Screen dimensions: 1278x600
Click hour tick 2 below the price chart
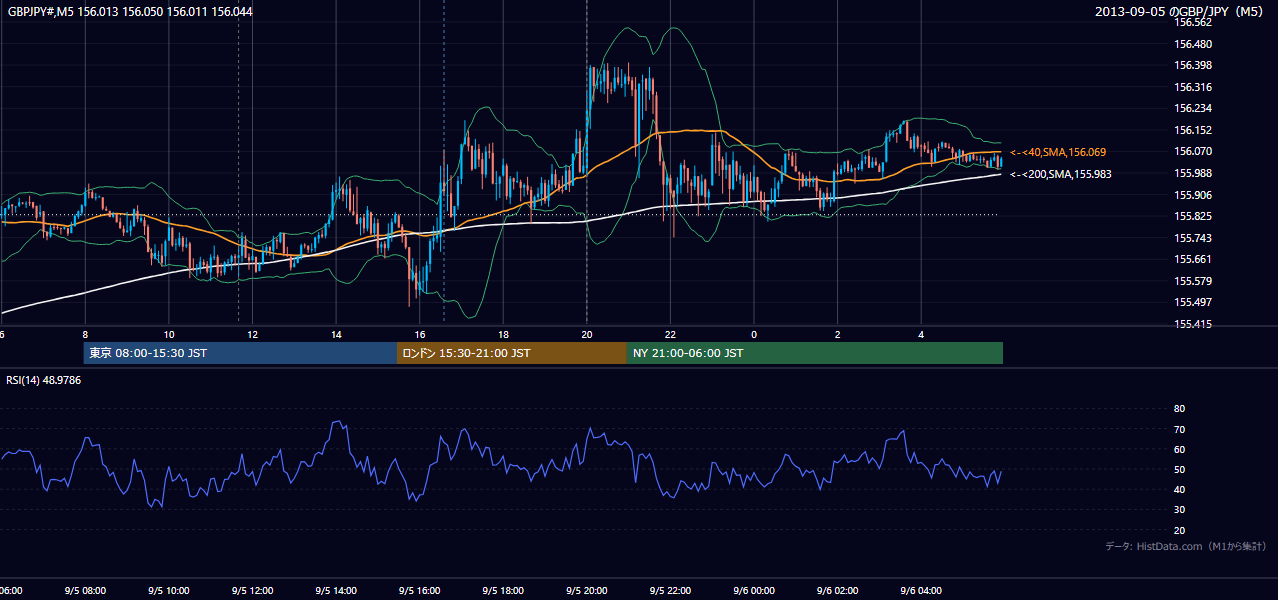click(x=837, y=334)
